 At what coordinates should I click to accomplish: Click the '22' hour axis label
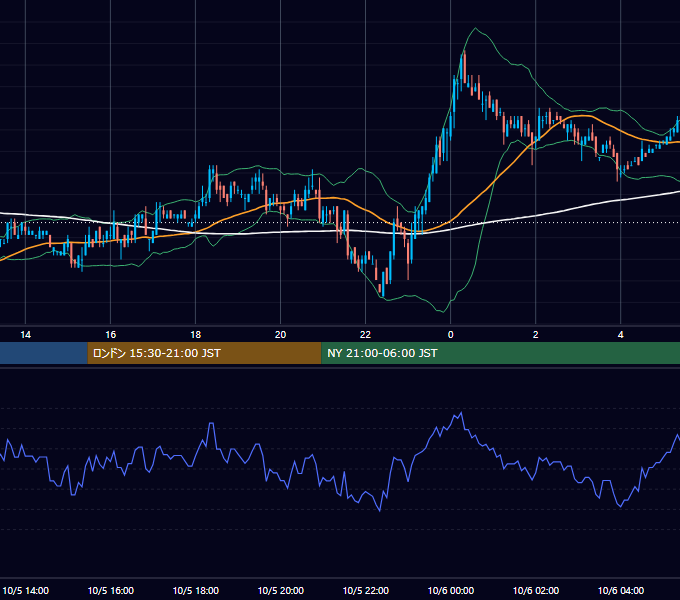coord(366,335)
